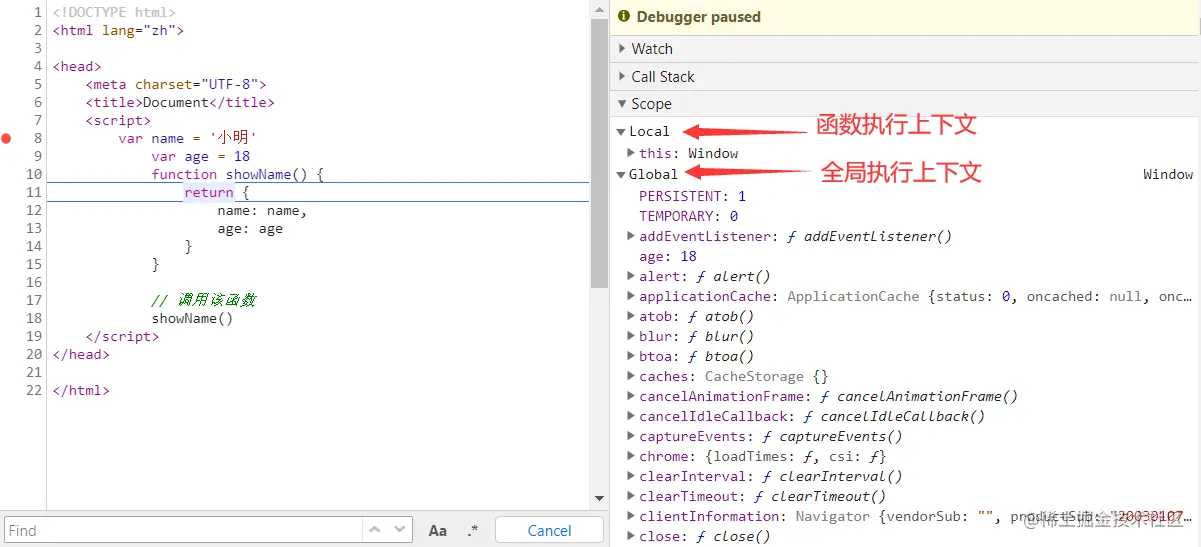Click line number 11 in the gutter
Viewport: 1201px width, 547px height.
click(34, 192)
